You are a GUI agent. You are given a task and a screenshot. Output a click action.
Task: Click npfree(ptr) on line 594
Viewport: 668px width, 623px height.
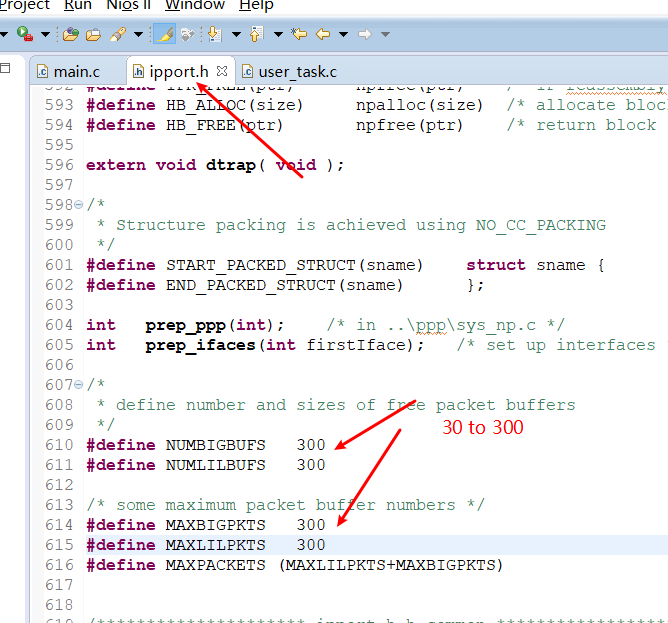point(409,125)
